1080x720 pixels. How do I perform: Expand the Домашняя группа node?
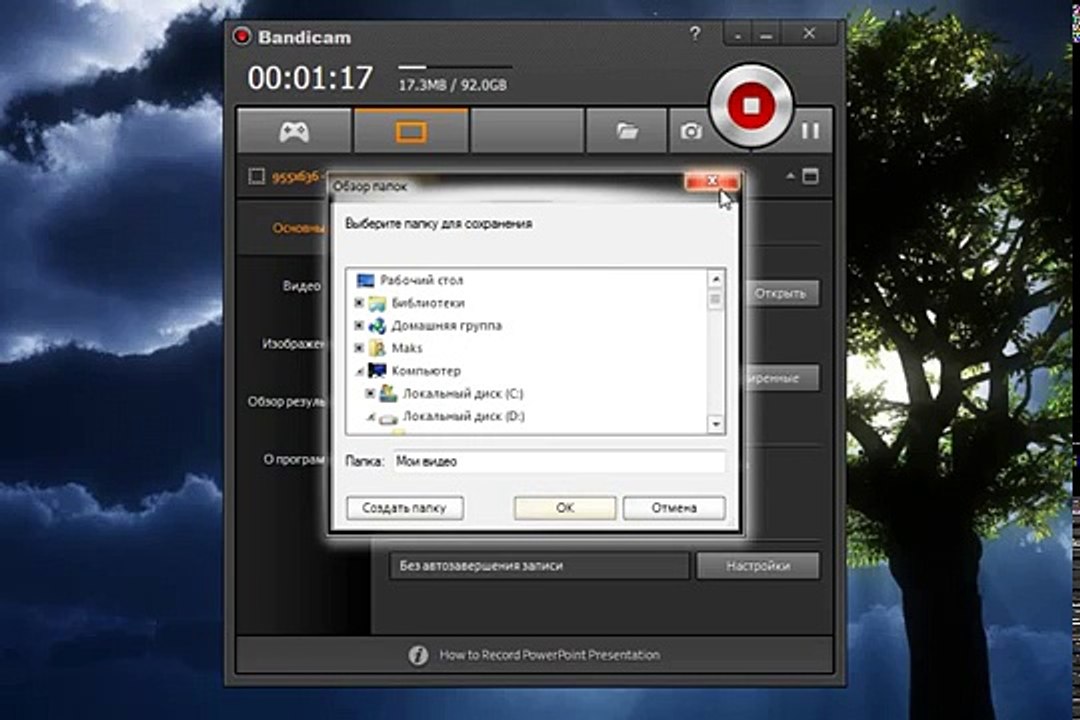click(x=359, y=325)
